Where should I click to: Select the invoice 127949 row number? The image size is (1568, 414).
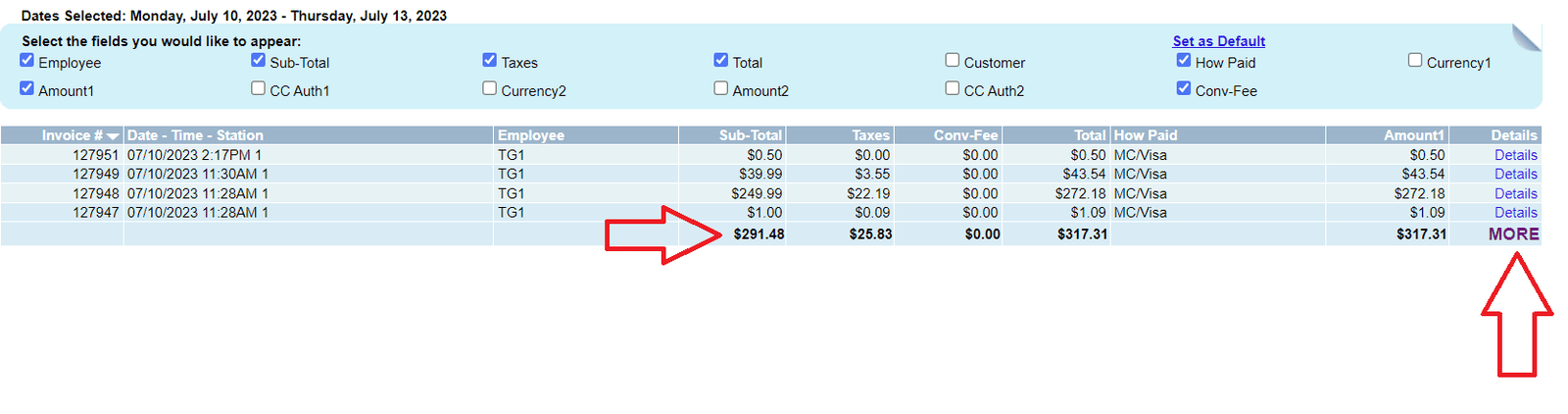coord(95,174)
